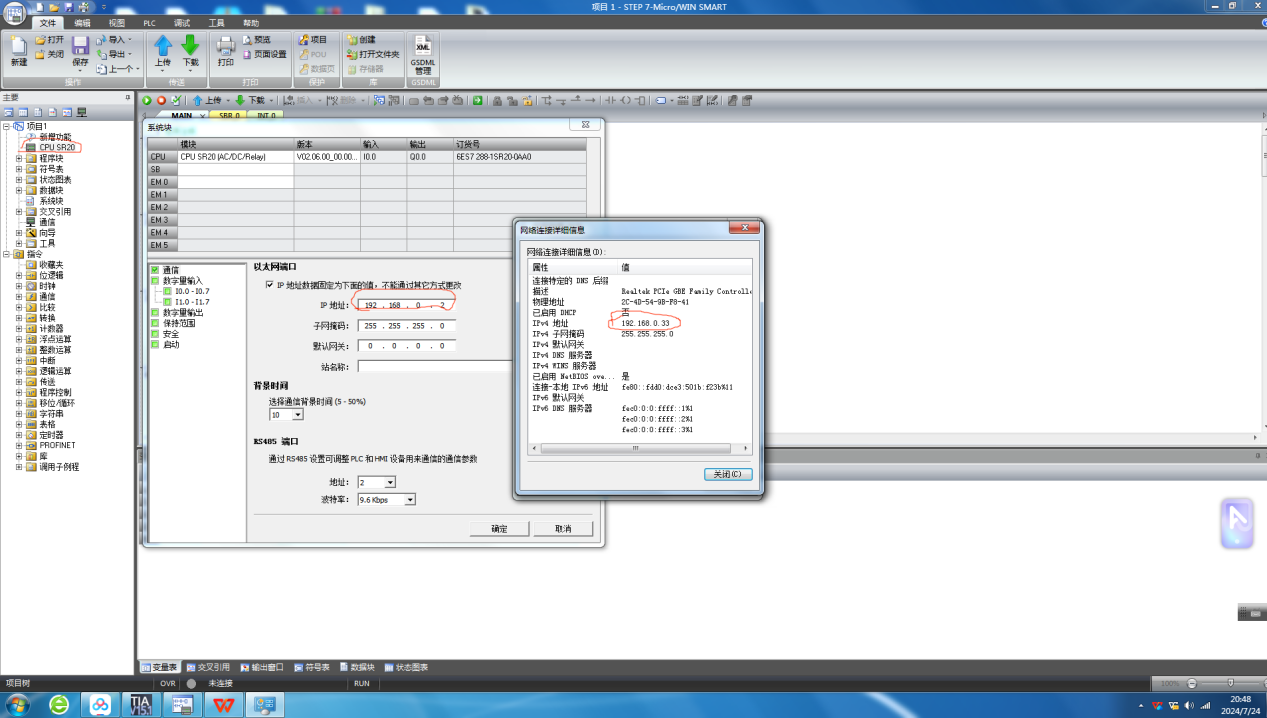Open GSDML 管理 from the ribbon

pos(423,56)
